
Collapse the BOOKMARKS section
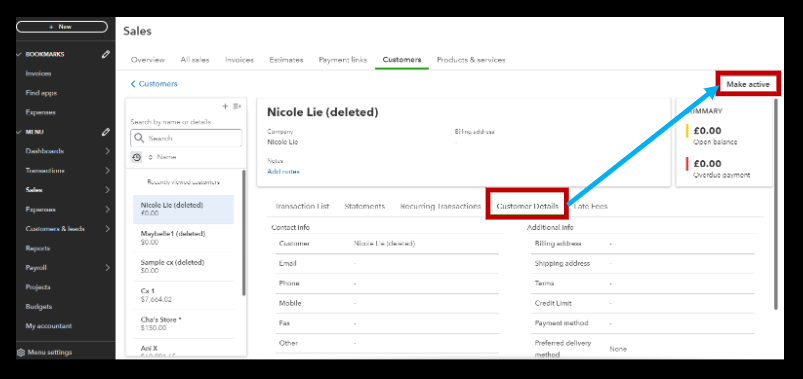coord(19,54)
